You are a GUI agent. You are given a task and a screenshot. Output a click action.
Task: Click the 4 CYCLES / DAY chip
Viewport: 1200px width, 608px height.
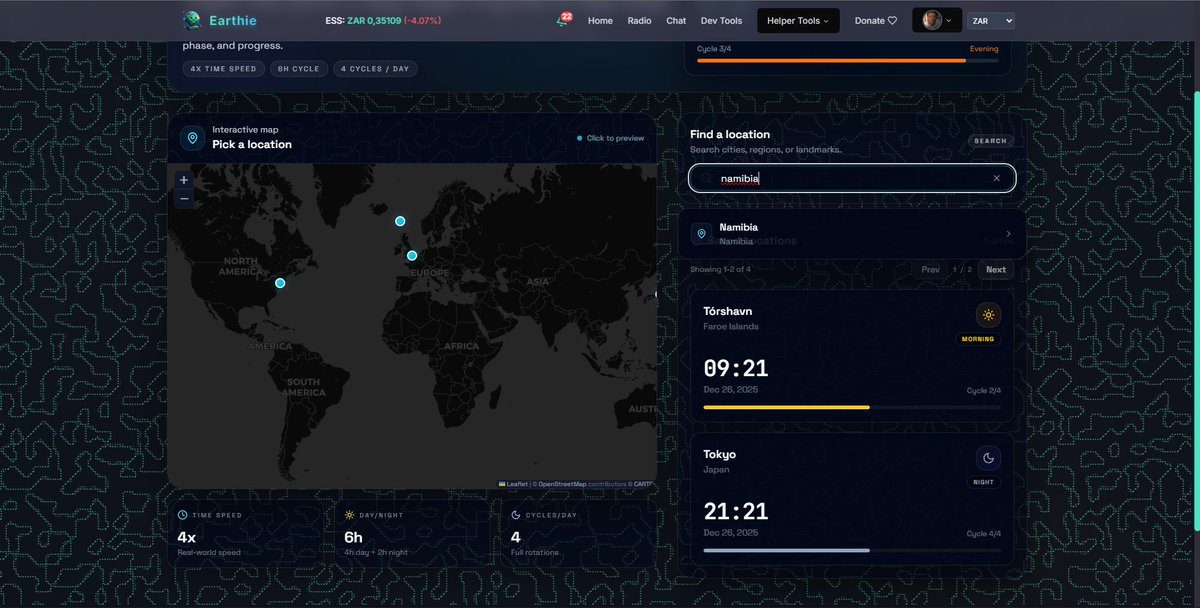point(375,69)
